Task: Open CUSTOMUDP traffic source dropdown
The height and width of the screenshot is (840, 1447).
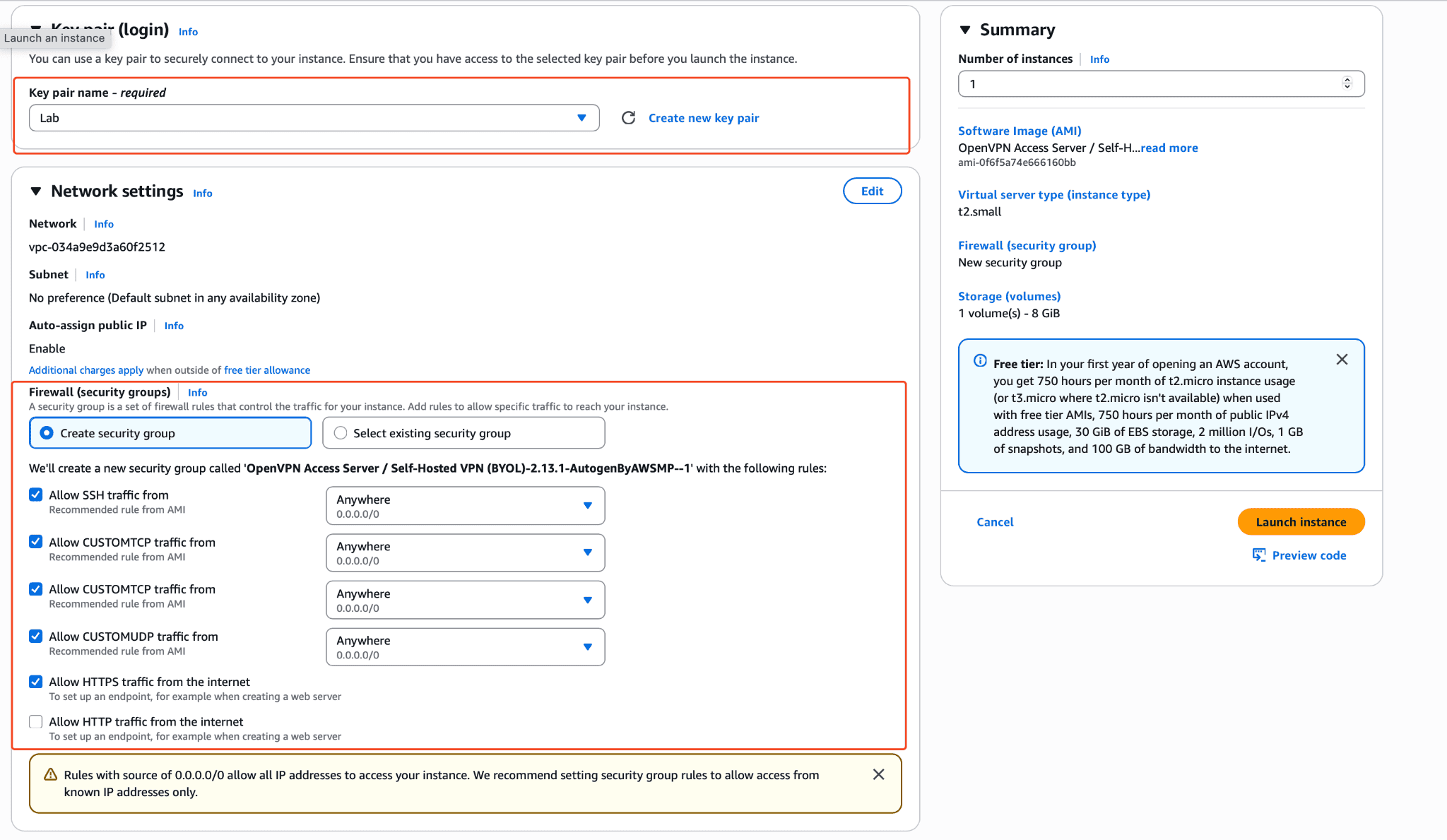Action: [465, 647]
